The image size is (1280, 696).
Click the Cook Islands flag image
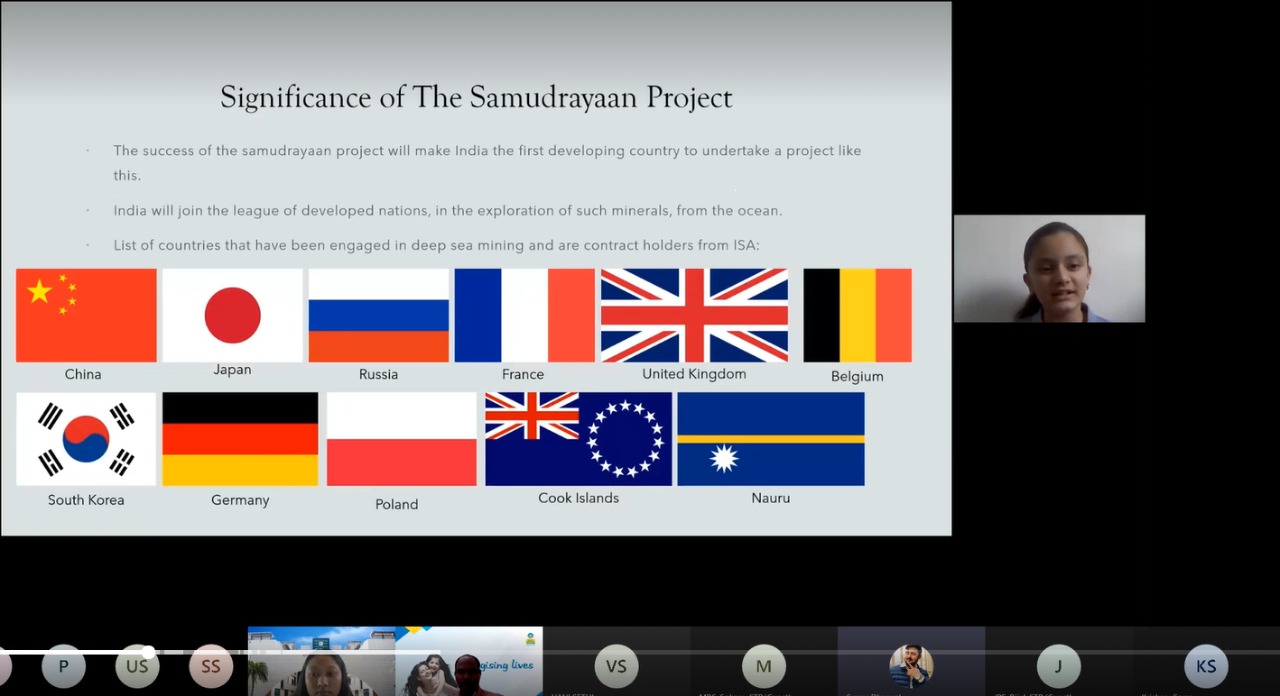pyautogui.click(x=578, y=439)
